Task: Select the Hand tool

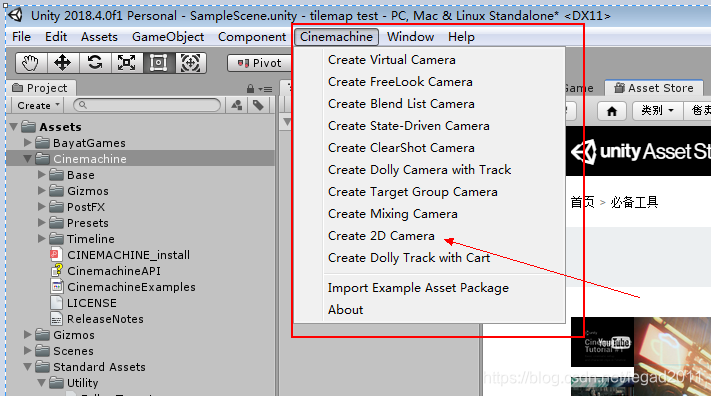Action: (31, 63)
